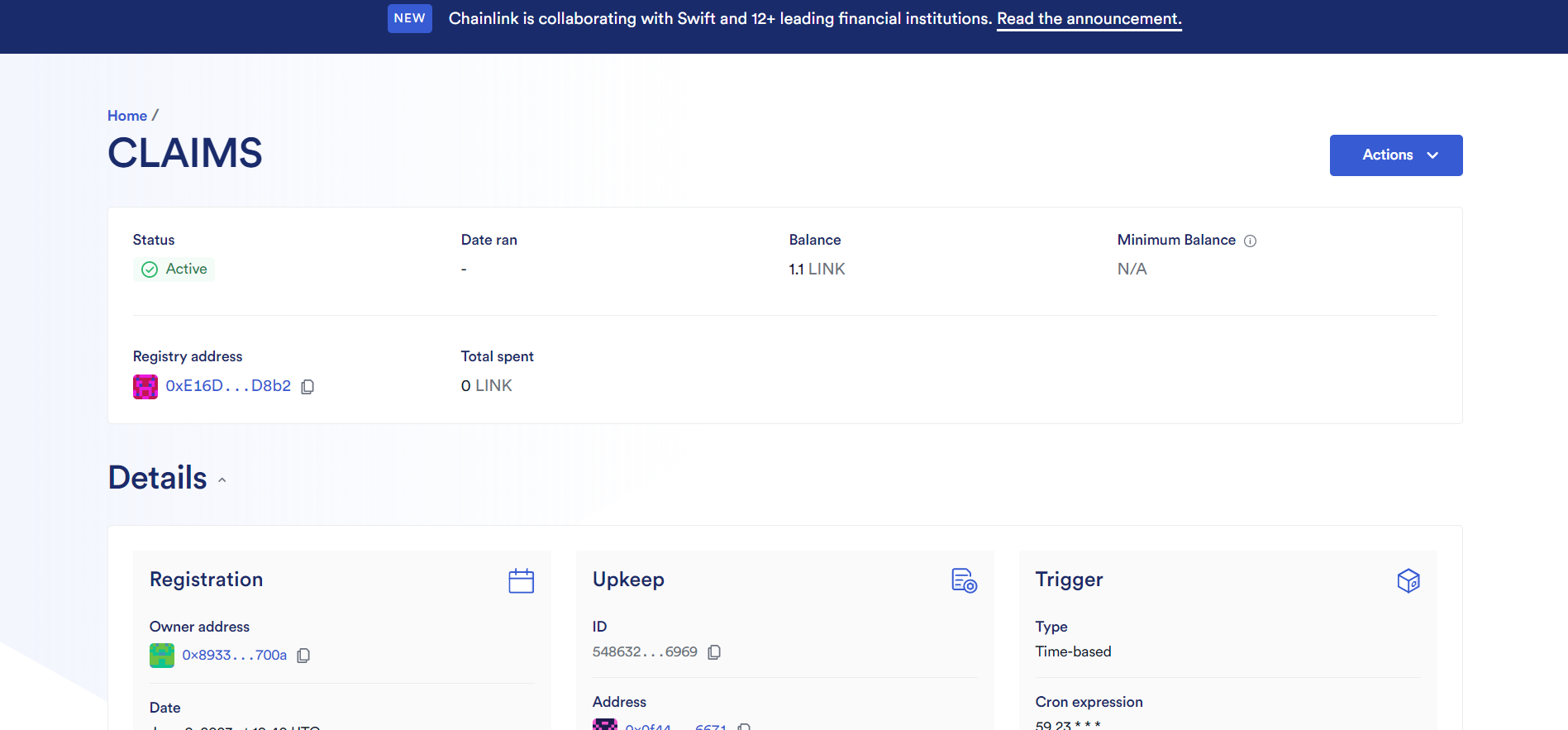Click the Registration calendar icon
Image resolution: width=1568 pixels, height=730 pixels.
pos(521,580)
